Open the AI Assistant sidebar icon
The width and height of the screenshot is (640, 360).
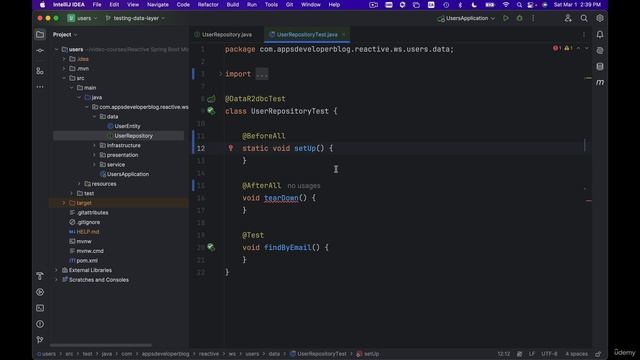point(600,51)
